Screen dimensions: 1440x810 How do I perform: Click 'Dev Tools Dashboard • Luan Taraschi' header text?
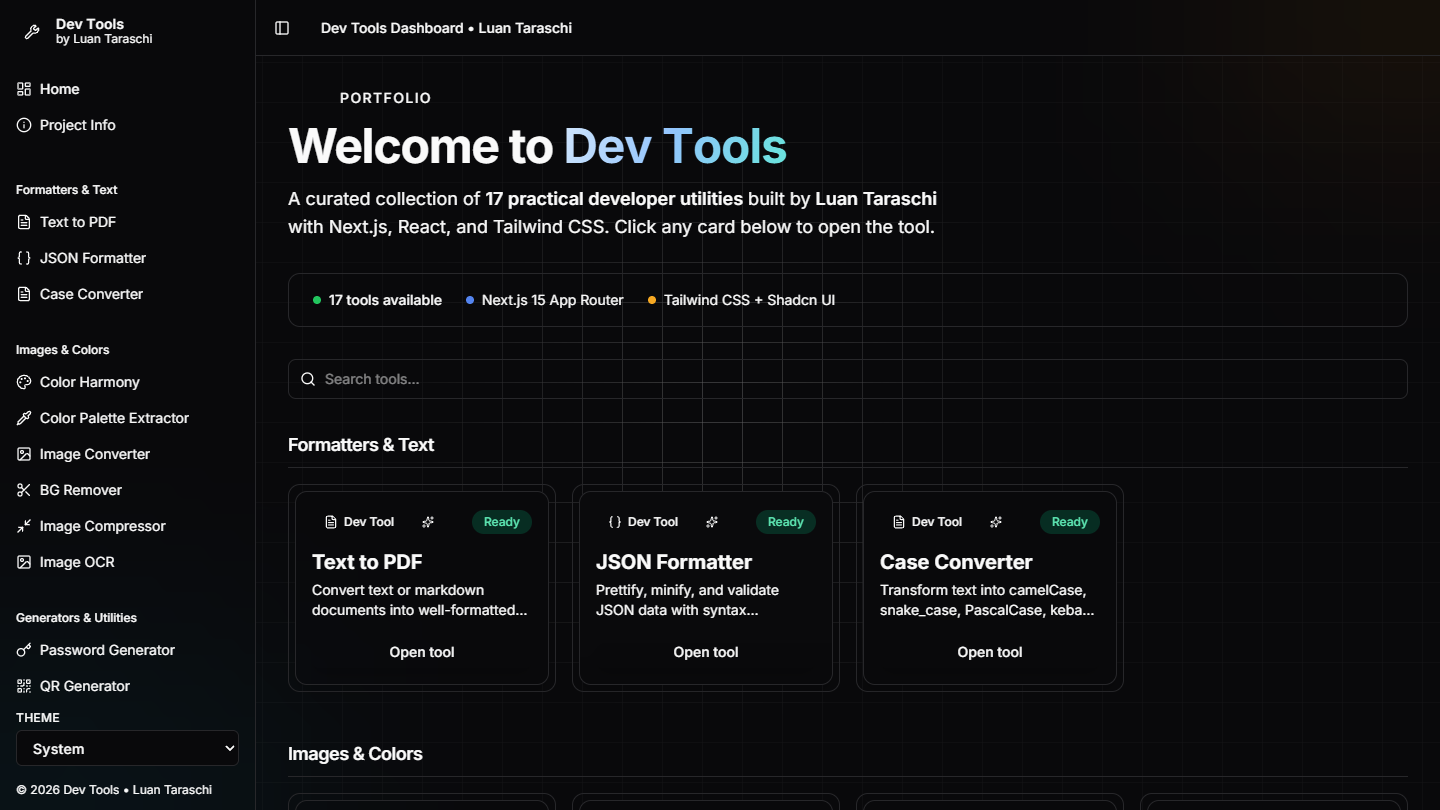pos(446,28)
